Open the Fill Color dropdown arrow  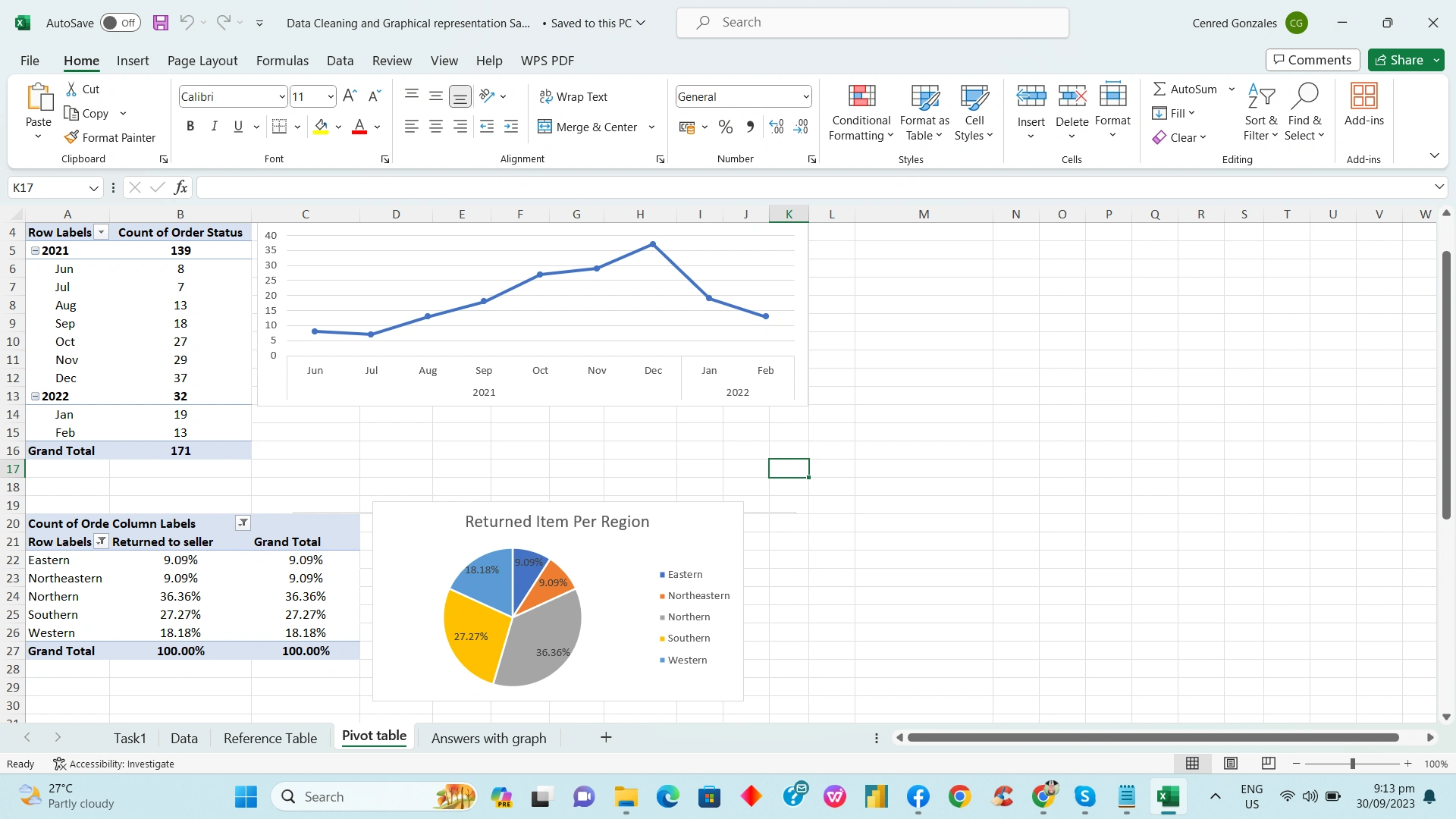(338, 127)
